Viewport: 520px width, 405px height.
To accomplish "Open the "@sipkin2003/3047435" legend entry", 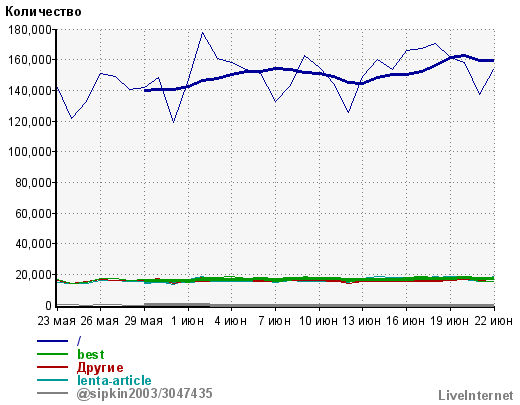I will pyautogui.click(x=144, y=394).
